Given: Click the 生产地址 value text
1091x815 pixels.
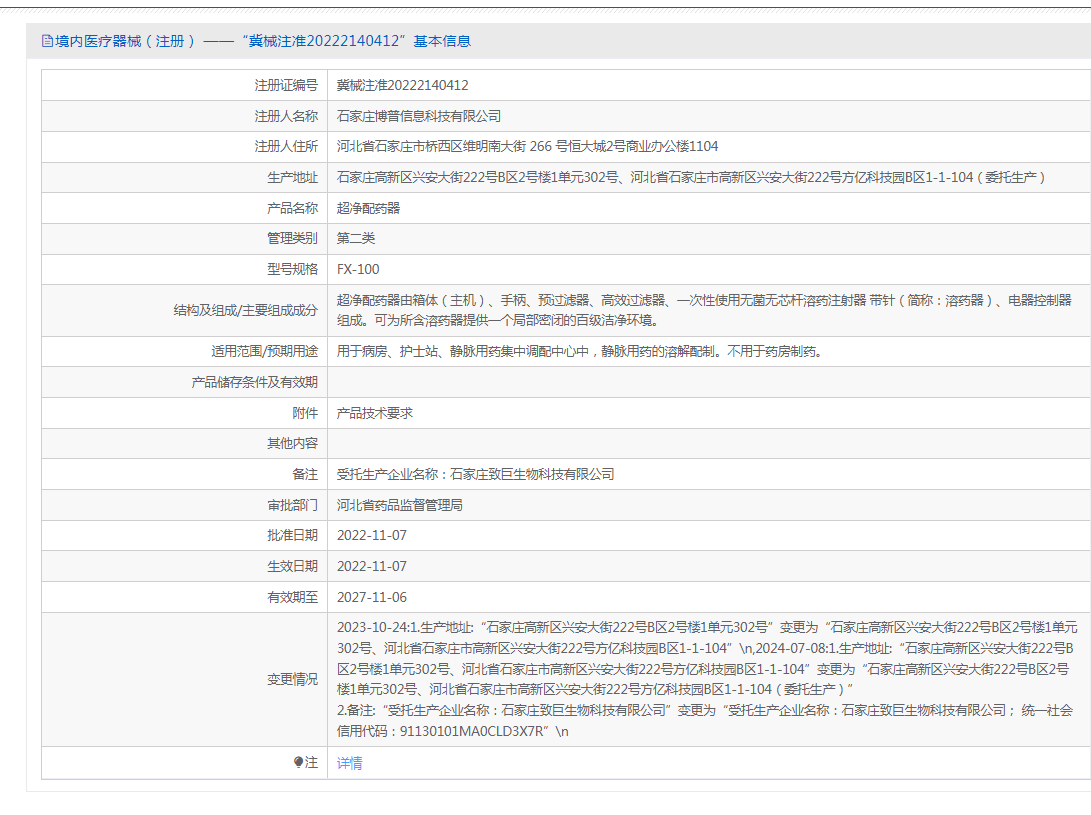Looking at the screenshot, I should [x=691, y=177].
